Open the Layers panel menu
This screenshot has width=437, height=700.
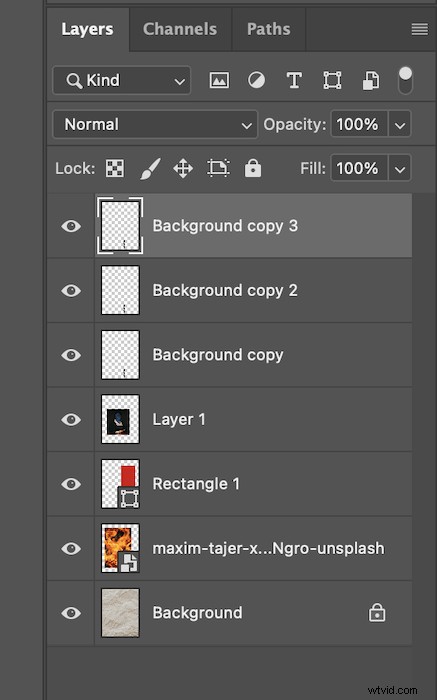coord(419,29)
